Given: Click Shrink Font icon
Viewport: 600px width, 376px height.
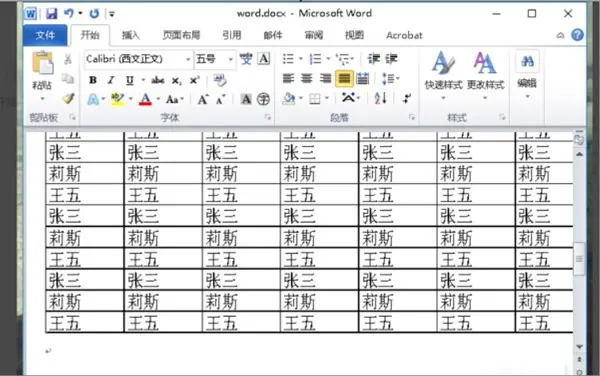Looking at the screenshot, I should 221,100.
